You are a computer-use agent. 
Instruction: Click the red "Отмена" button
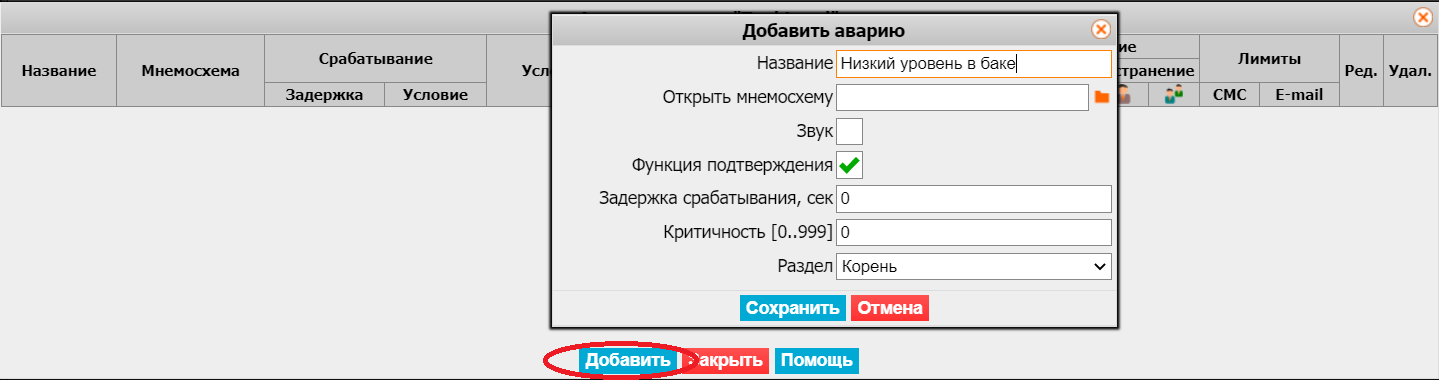pos(890,308)
